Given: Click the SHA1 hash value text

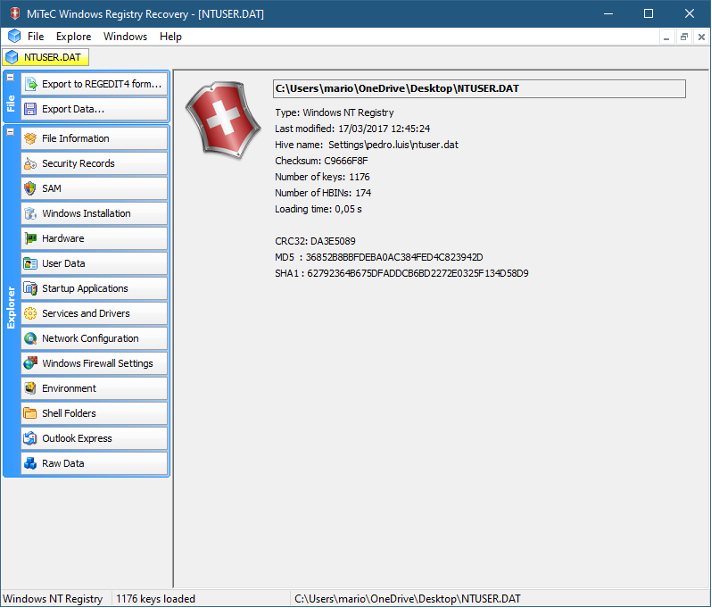Looking at the screenshot, I should 418,273.
